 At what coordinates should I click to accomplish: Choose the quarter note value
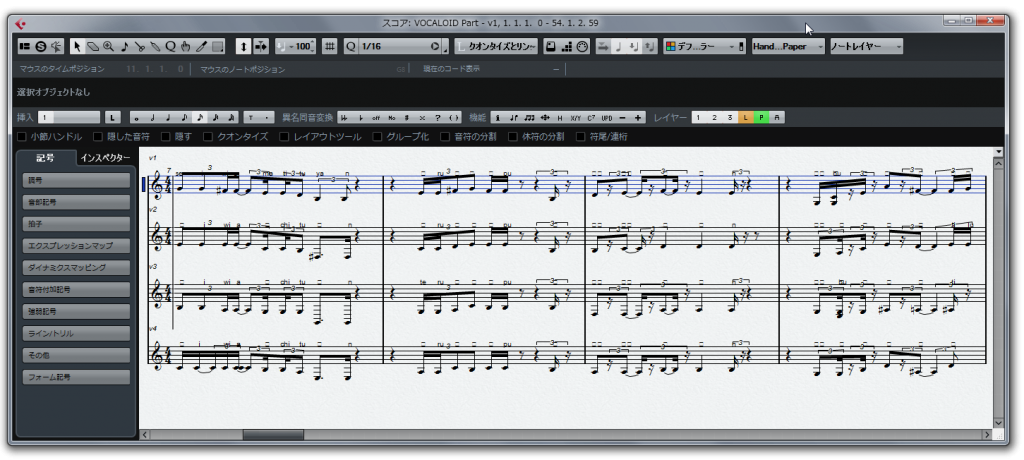(168, 118)
